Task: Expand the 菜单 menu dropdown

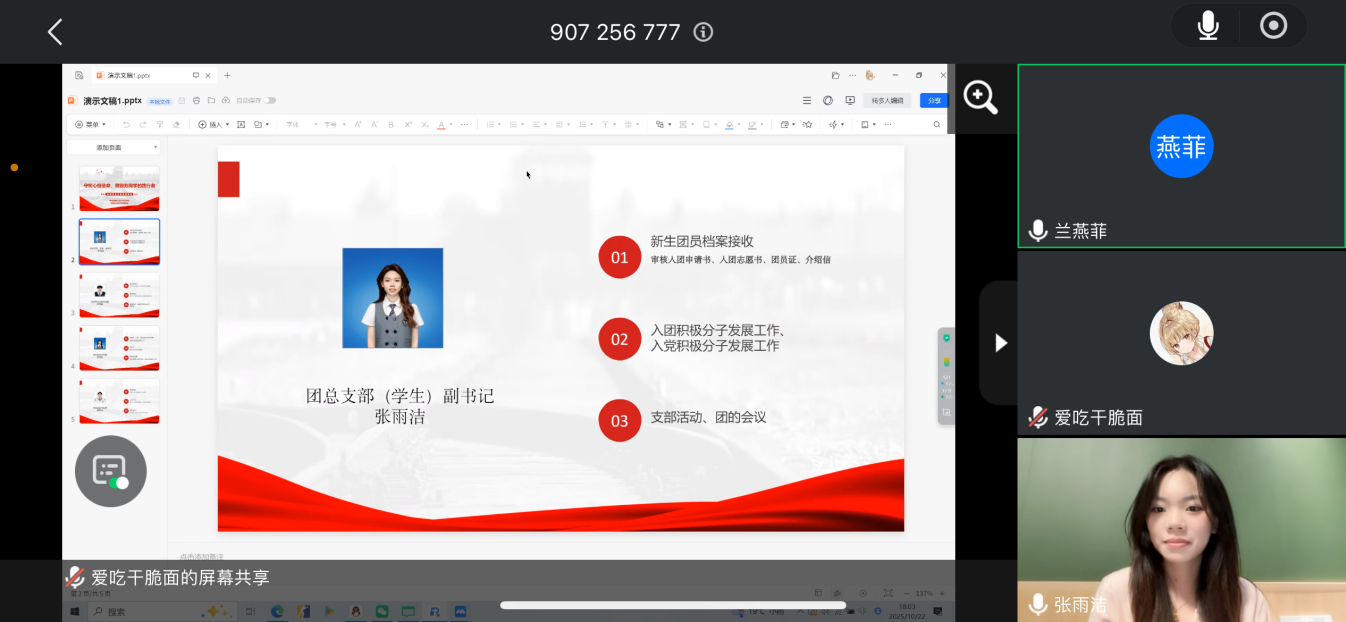Action: (93, 125)
